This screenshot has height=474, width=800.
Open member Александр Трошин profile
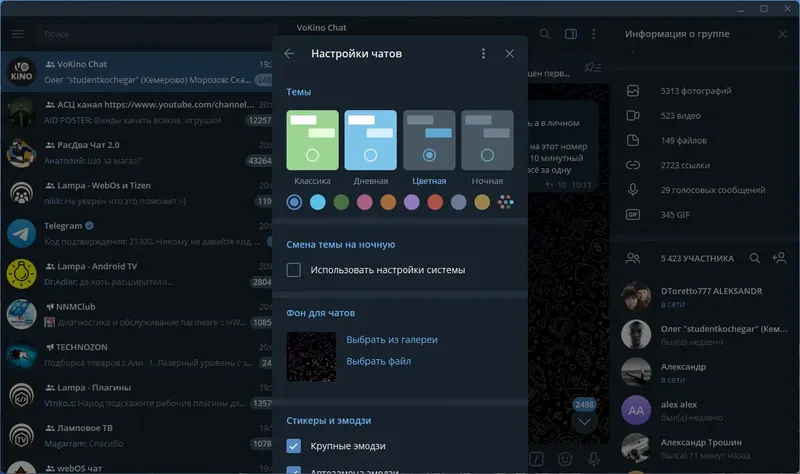point(704,448)
